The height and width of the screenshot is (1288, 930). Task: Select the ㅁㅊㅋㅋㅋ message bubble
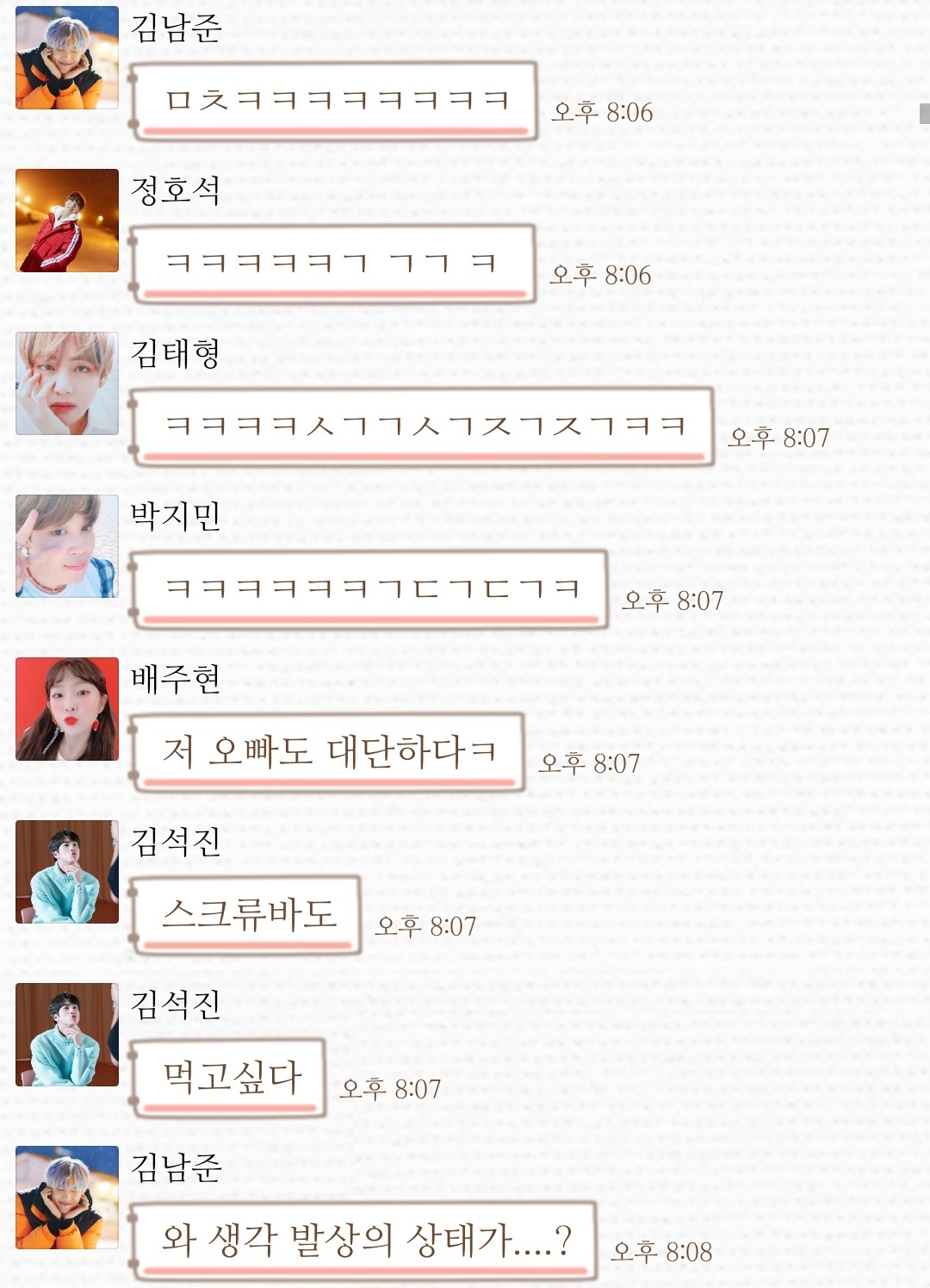(333, 101)
